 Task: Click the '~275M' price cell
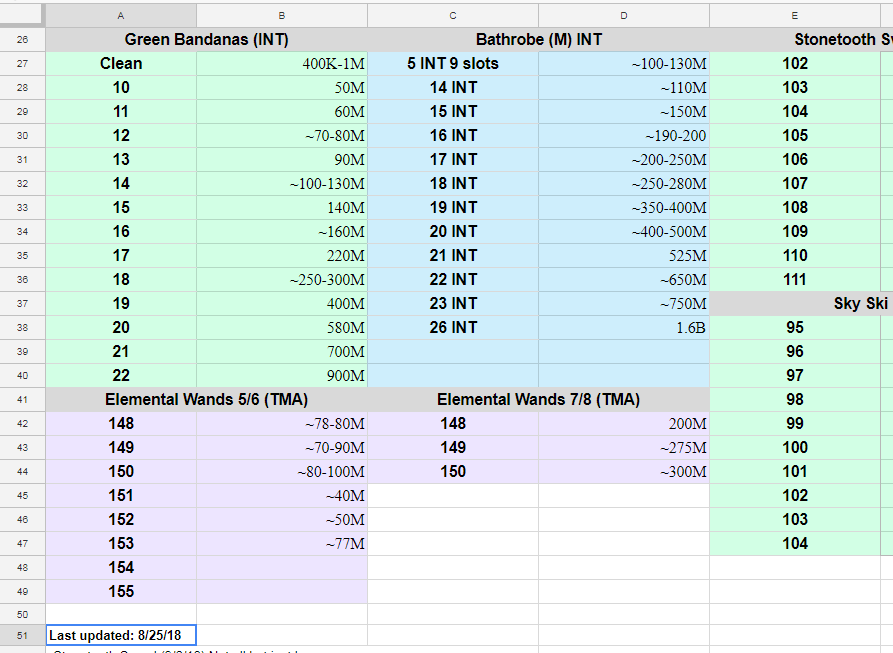pos(624,447)
